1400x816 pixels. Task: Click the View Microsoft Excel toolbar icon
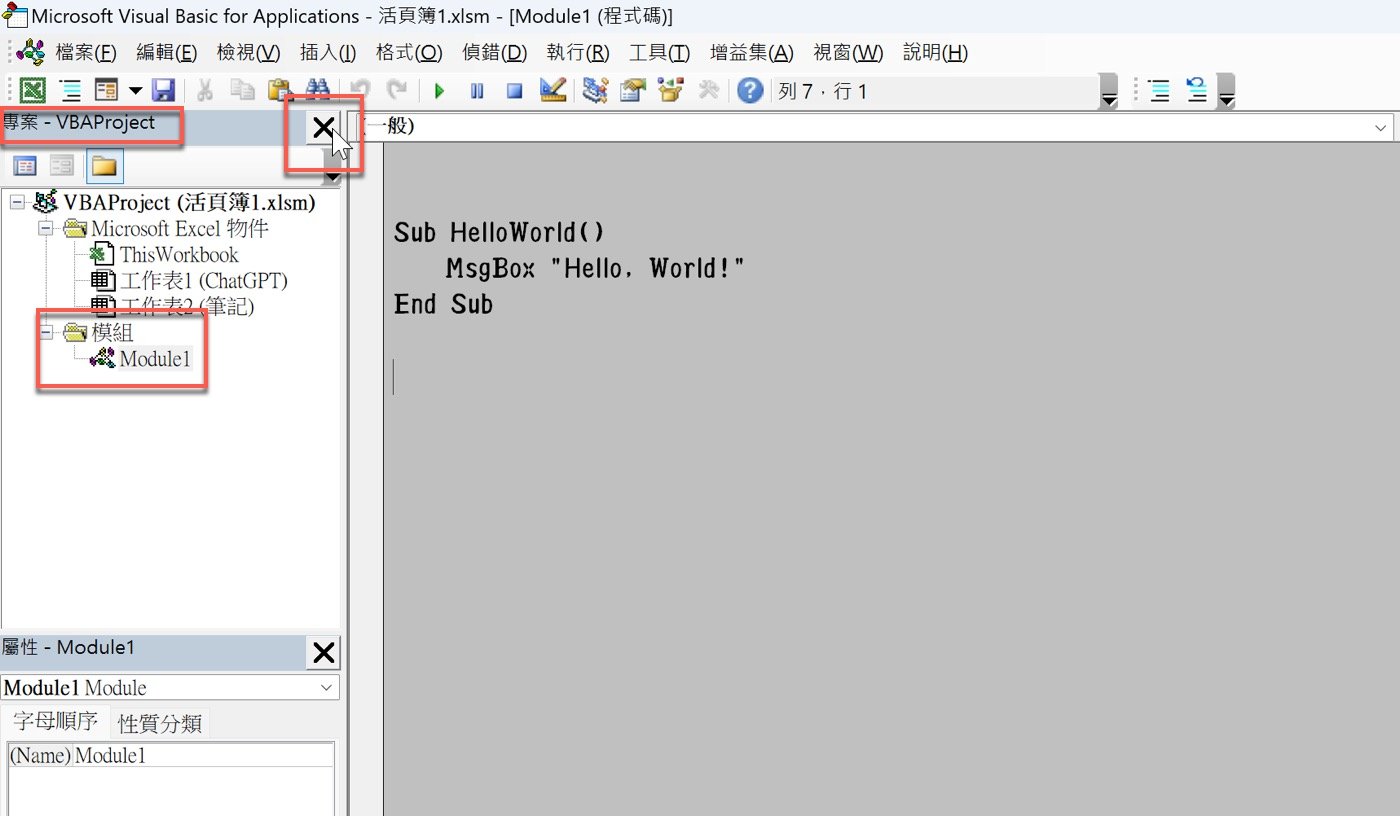pyautogui.click(x=33, y=91)
